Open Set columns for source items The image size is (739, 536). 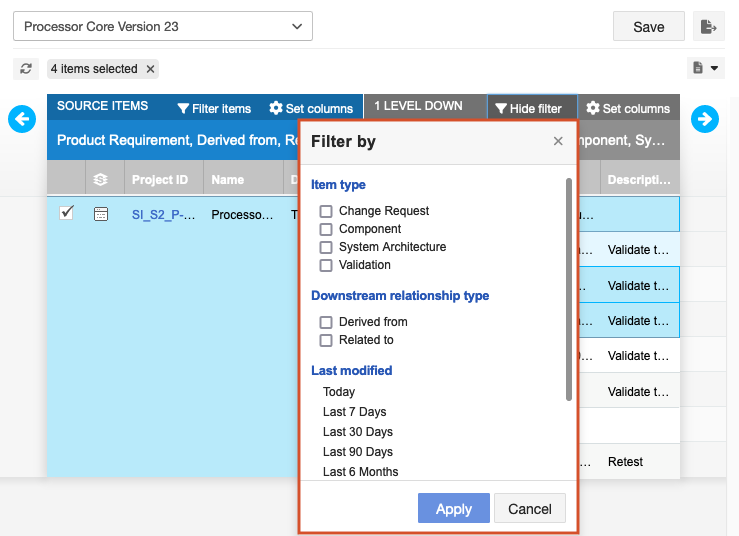point(311,108)
